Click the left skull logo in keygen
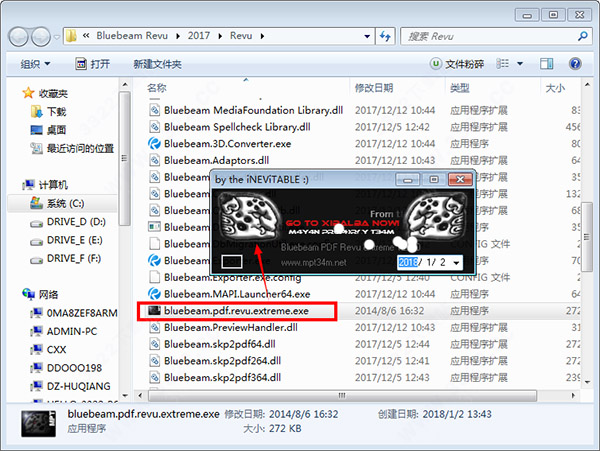Viewport: 600px width, 451px height. click(x=249, y=215)
